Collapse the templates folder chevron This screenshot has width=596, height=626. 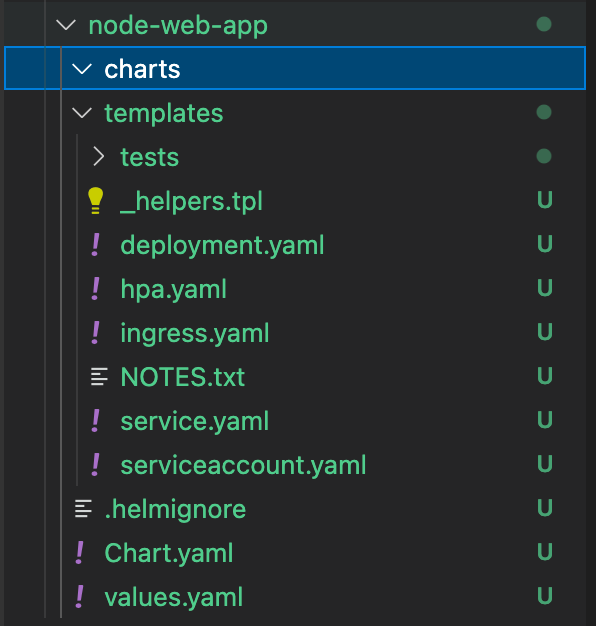(82, 113)
